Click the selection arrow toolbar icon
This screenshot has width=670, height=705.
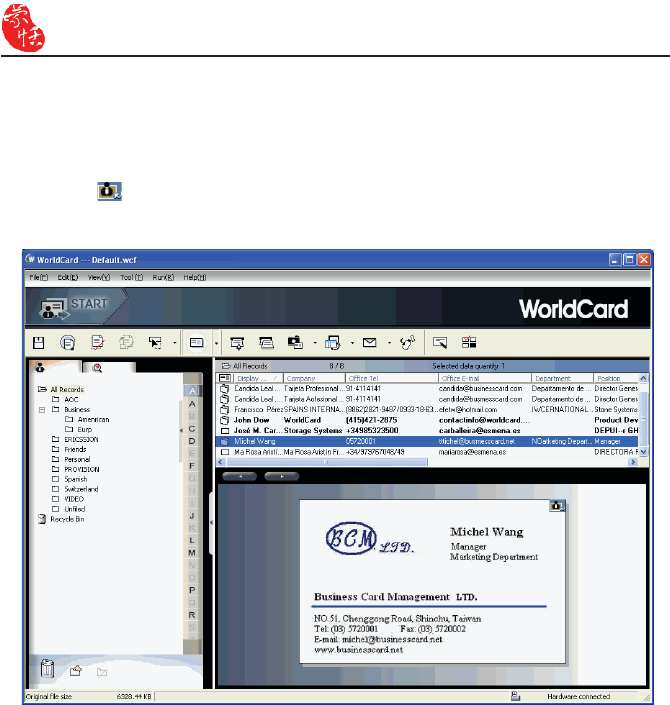(155, 343)
